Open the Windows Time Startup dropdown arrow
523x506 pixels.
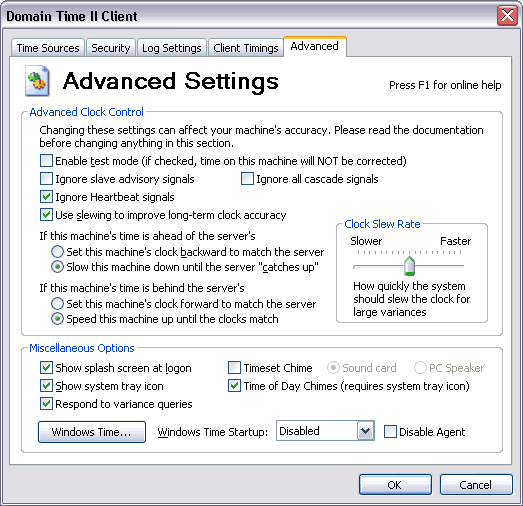[x=366, y=431]
